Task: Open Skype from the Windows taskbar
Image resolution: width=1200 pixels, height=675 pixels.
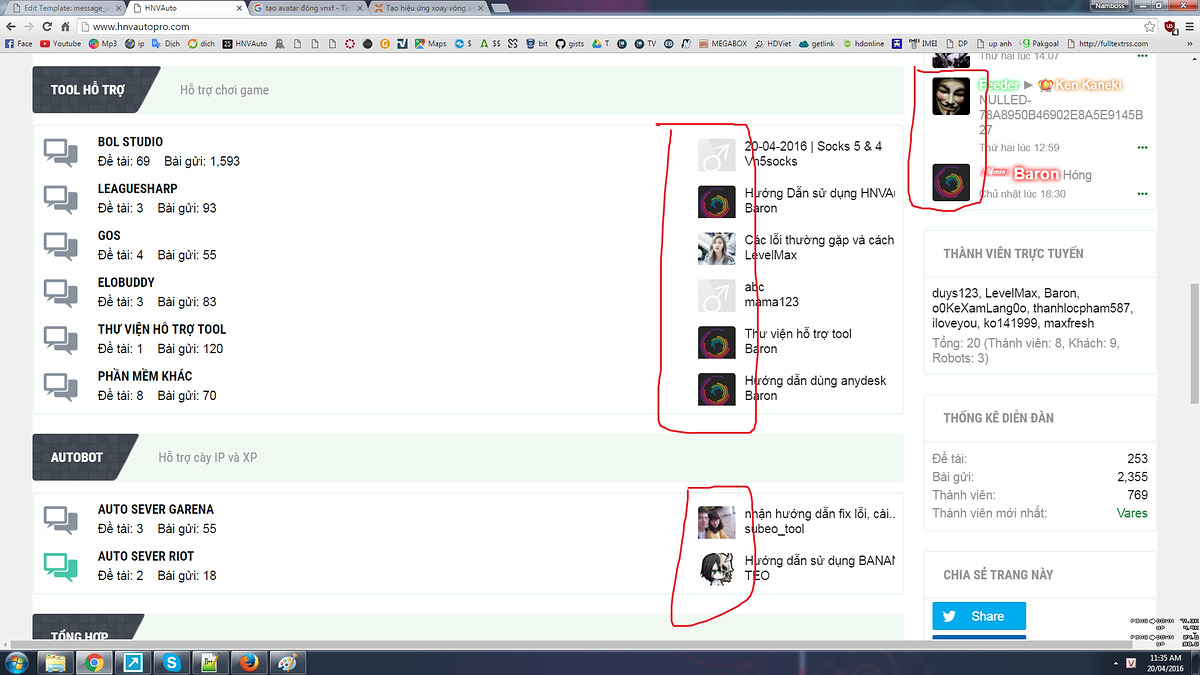Action: tap(172, 662)
